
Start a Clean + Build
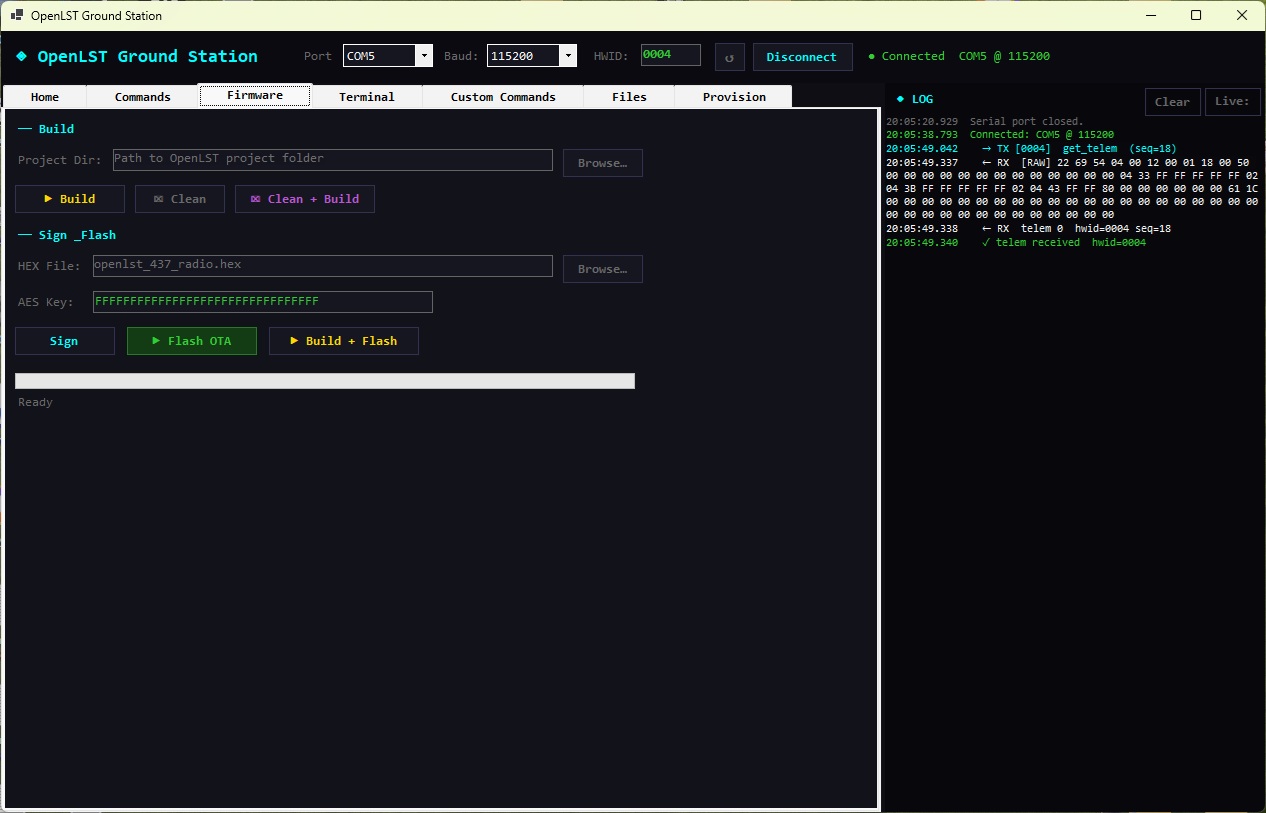304,198
